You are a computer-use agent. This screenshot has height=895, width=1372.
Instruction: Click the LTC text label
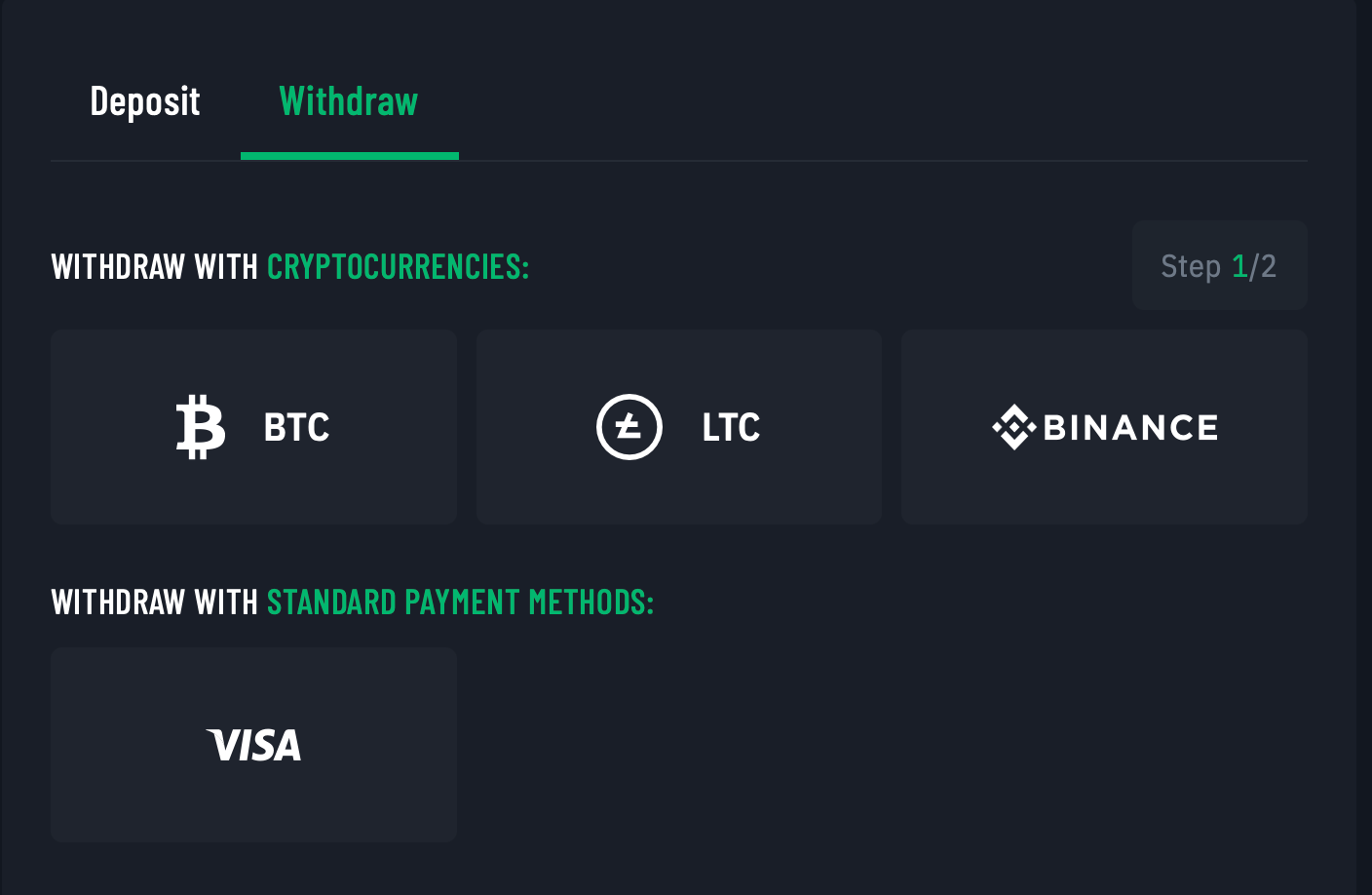click(x=731, y=427)
